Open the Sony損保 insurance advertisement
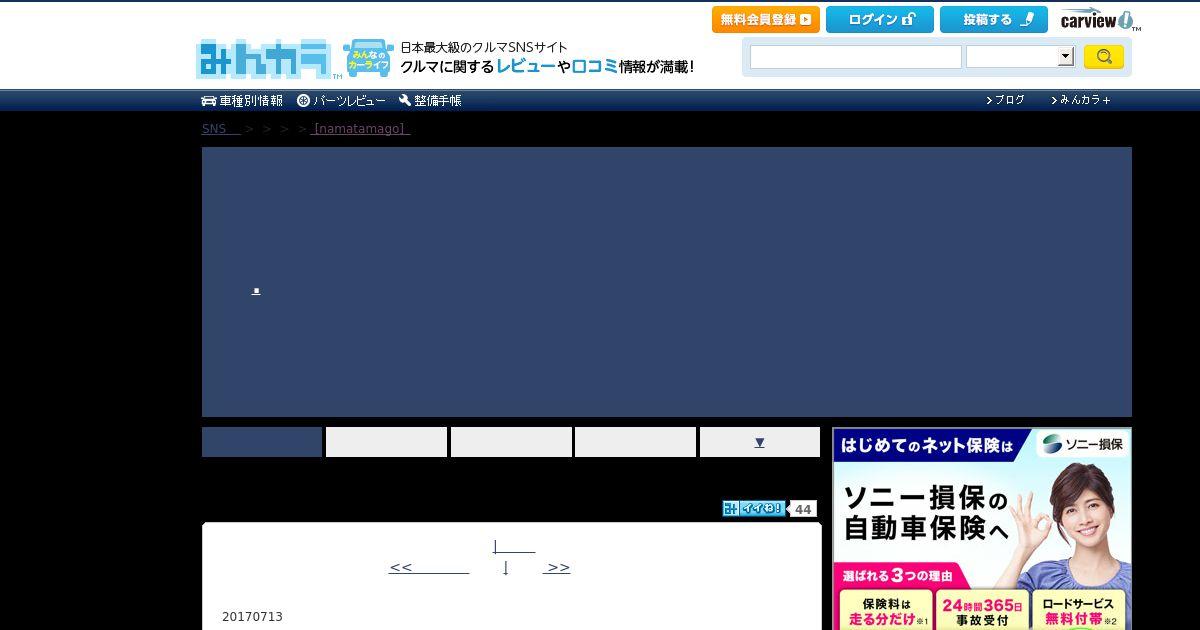1200x630 pixels. click(x=982, y=529)
